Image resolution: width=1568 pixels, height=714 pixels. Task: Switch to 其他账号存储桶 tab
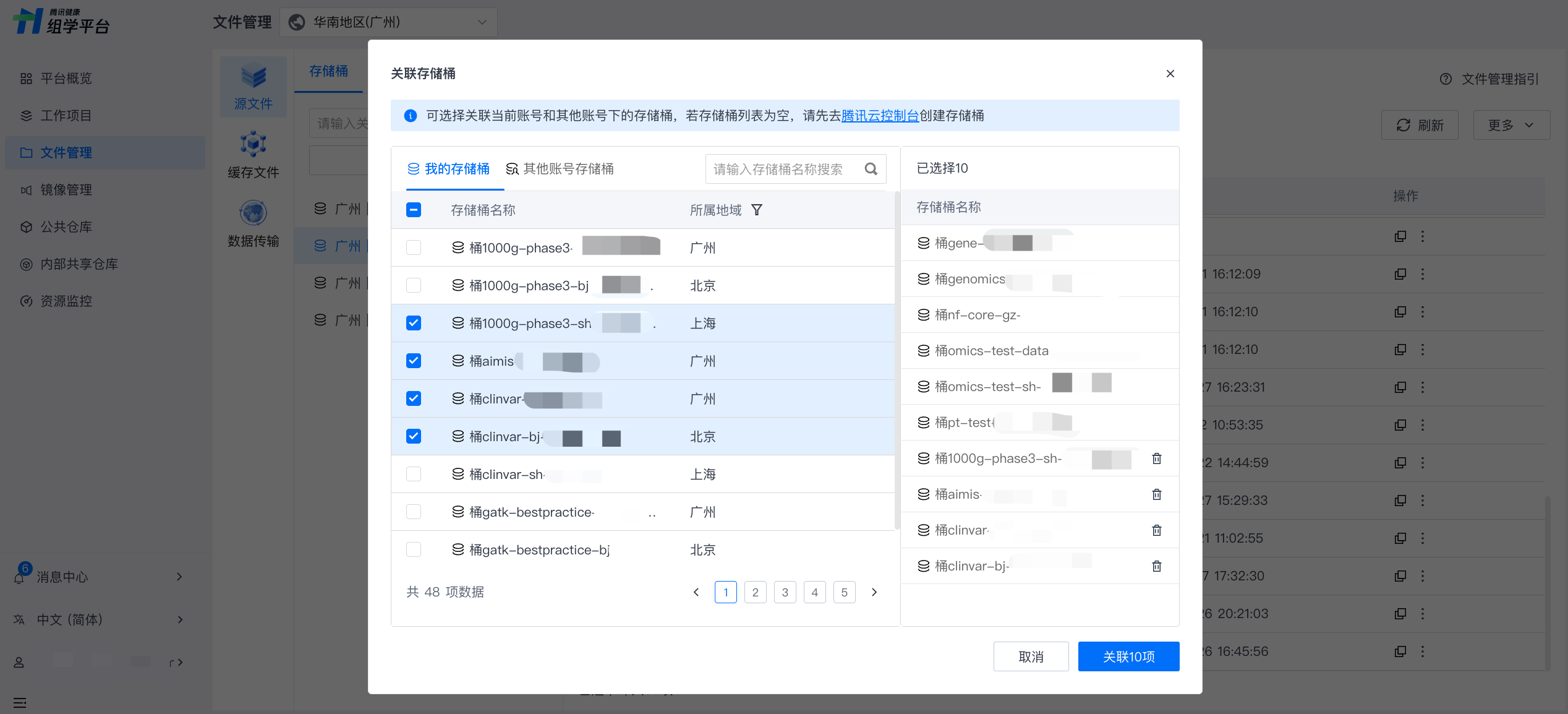click(x=560, y=169)
